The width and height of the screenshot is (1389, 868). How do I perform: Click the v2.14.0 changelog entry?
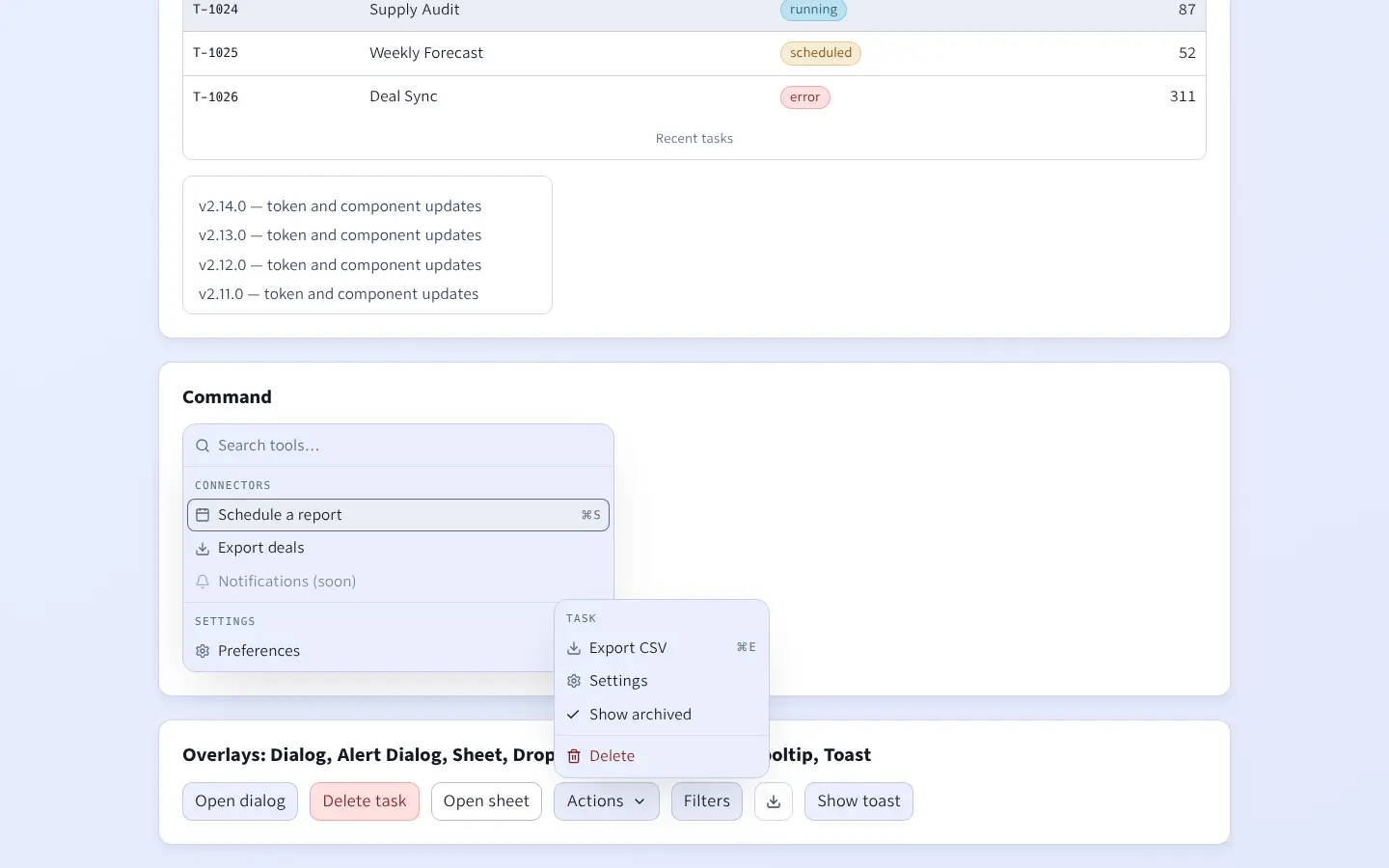click(x=340, y=206)
